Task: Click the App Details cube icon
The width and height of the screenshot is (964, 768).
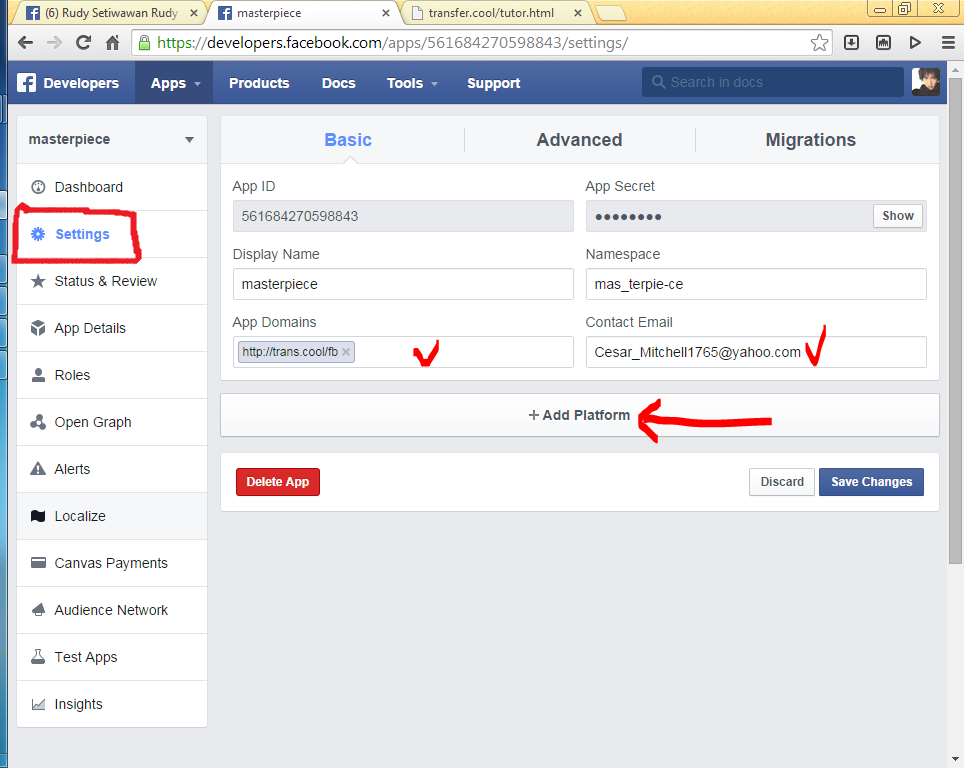Action: 38,328
